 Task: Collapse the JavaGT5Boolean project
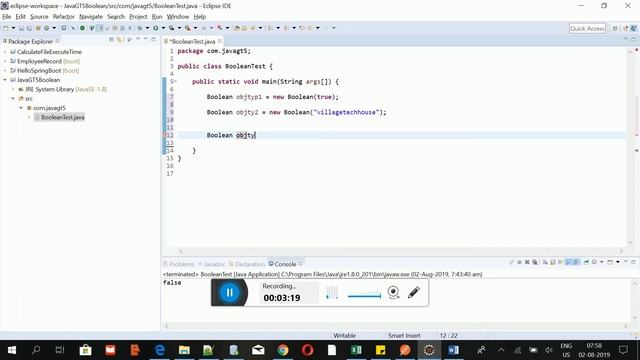(5, 80)
